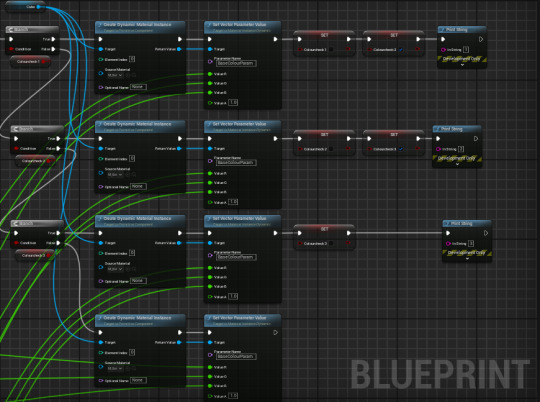Click Element Index field in third Create Dynamic Material Instance
Screen dimensions: 540x402
tap(132, 253)
